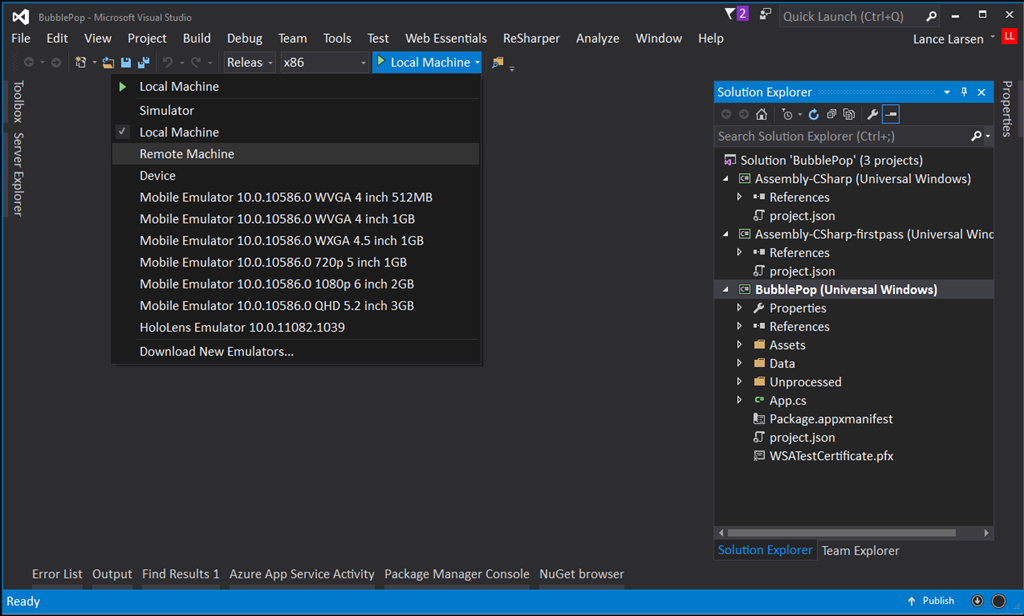Click the Show All Files icon
Viewport: 1024px width, 616px height.
849,114
